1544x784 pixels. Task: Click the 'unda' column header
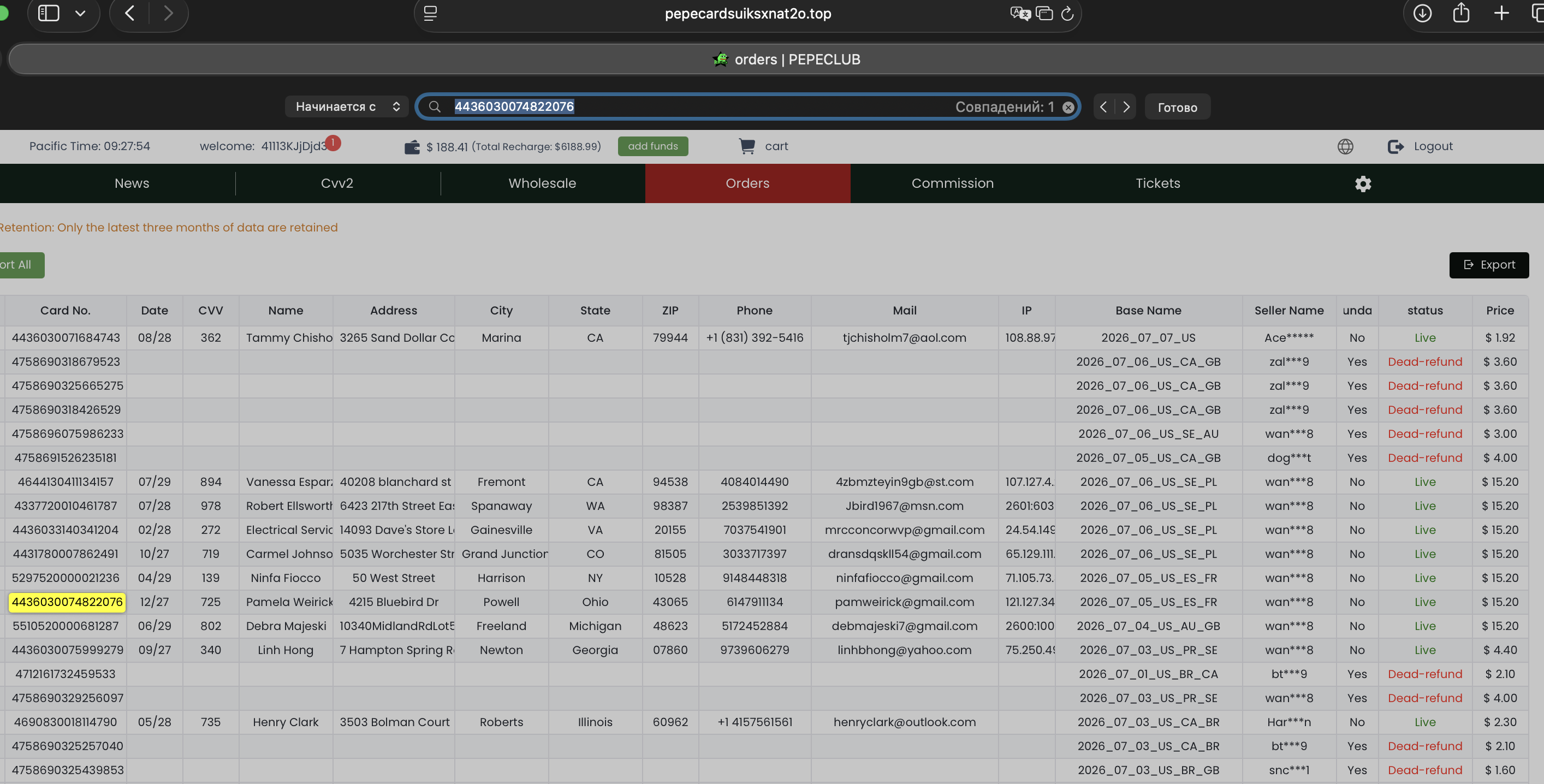pyautogui.click(x=1357, y=311)
